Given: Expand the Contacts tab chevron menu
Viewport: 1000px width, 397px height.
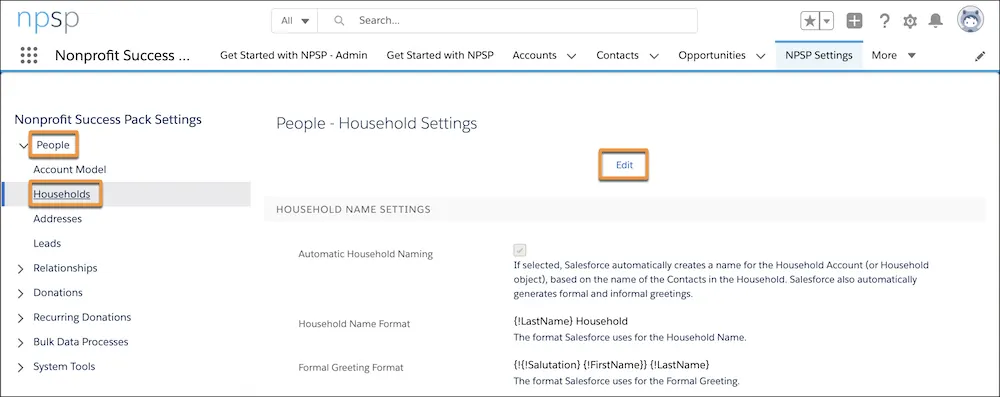Looking at the screenshot, I should (x=654, y=56).
